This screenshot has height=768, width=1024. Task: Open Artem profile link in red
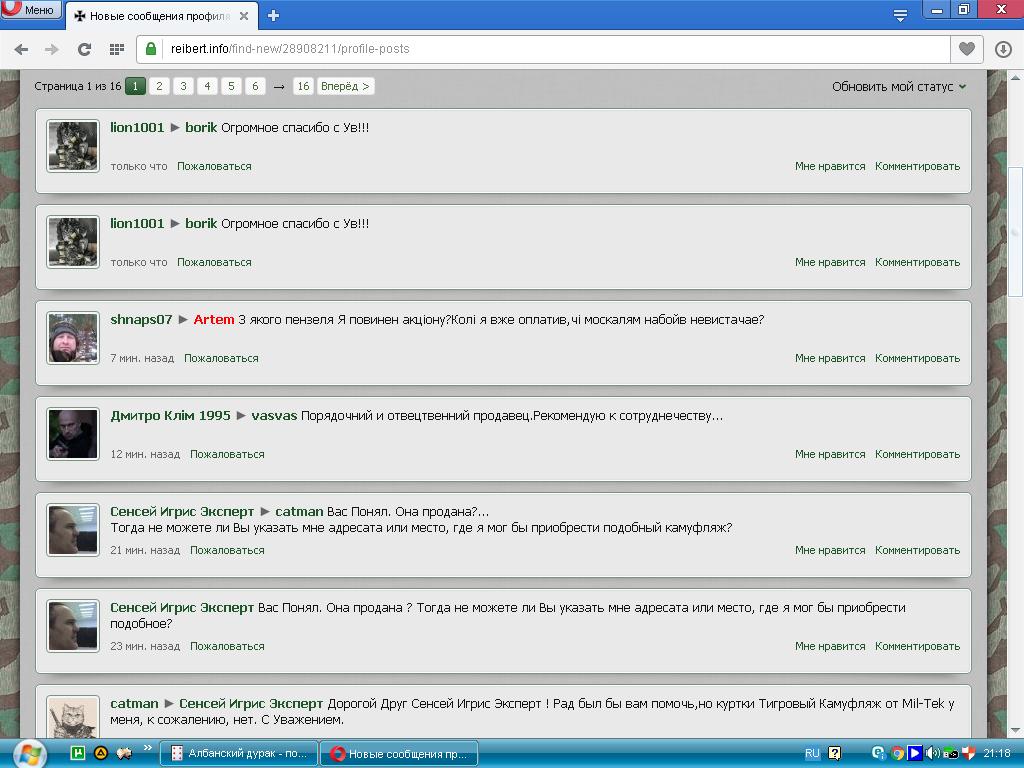point(214,319)
